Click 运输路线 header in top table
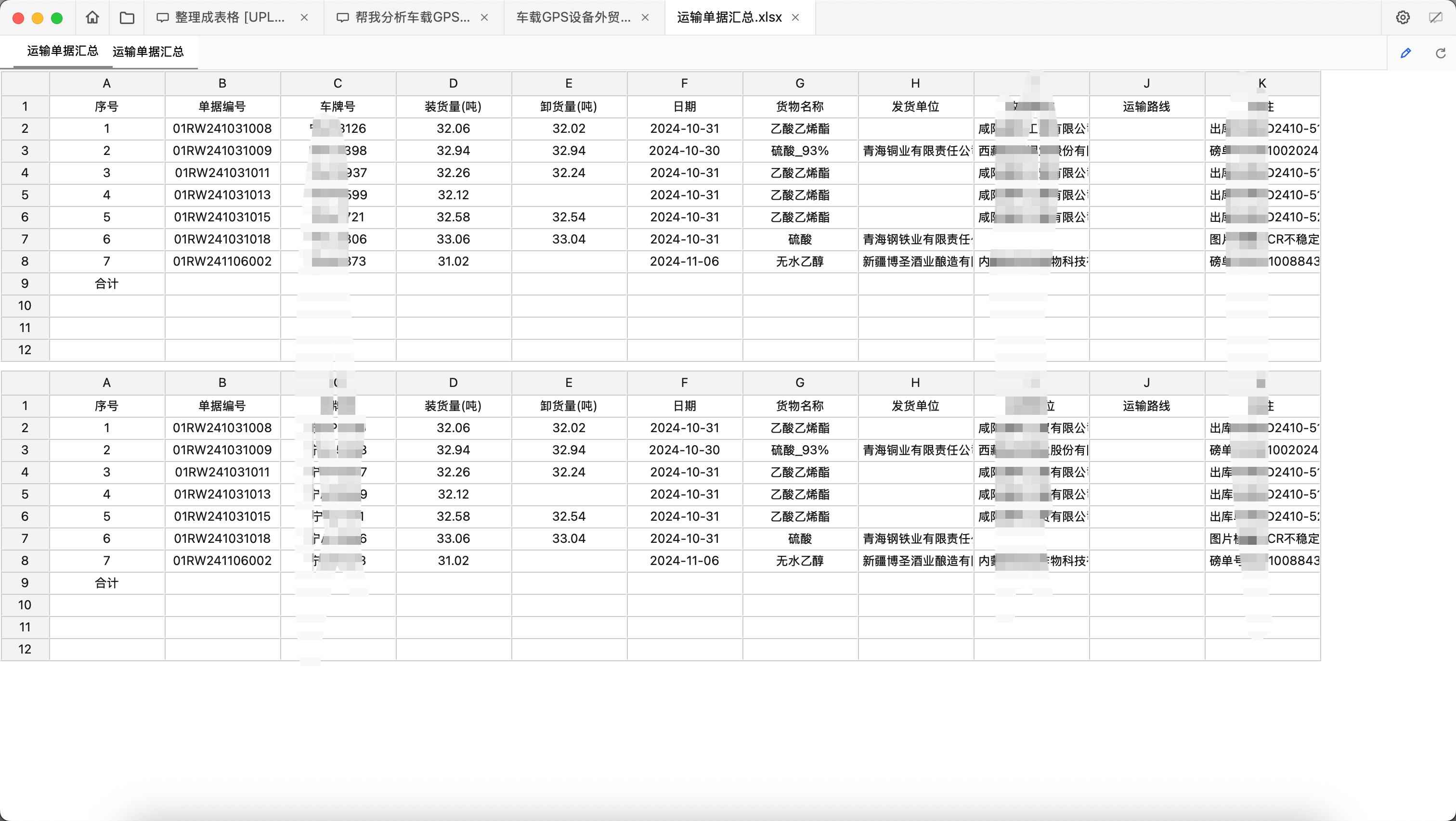The height and width of the screenshot is (821, 1456). [x=1147, y=107]
